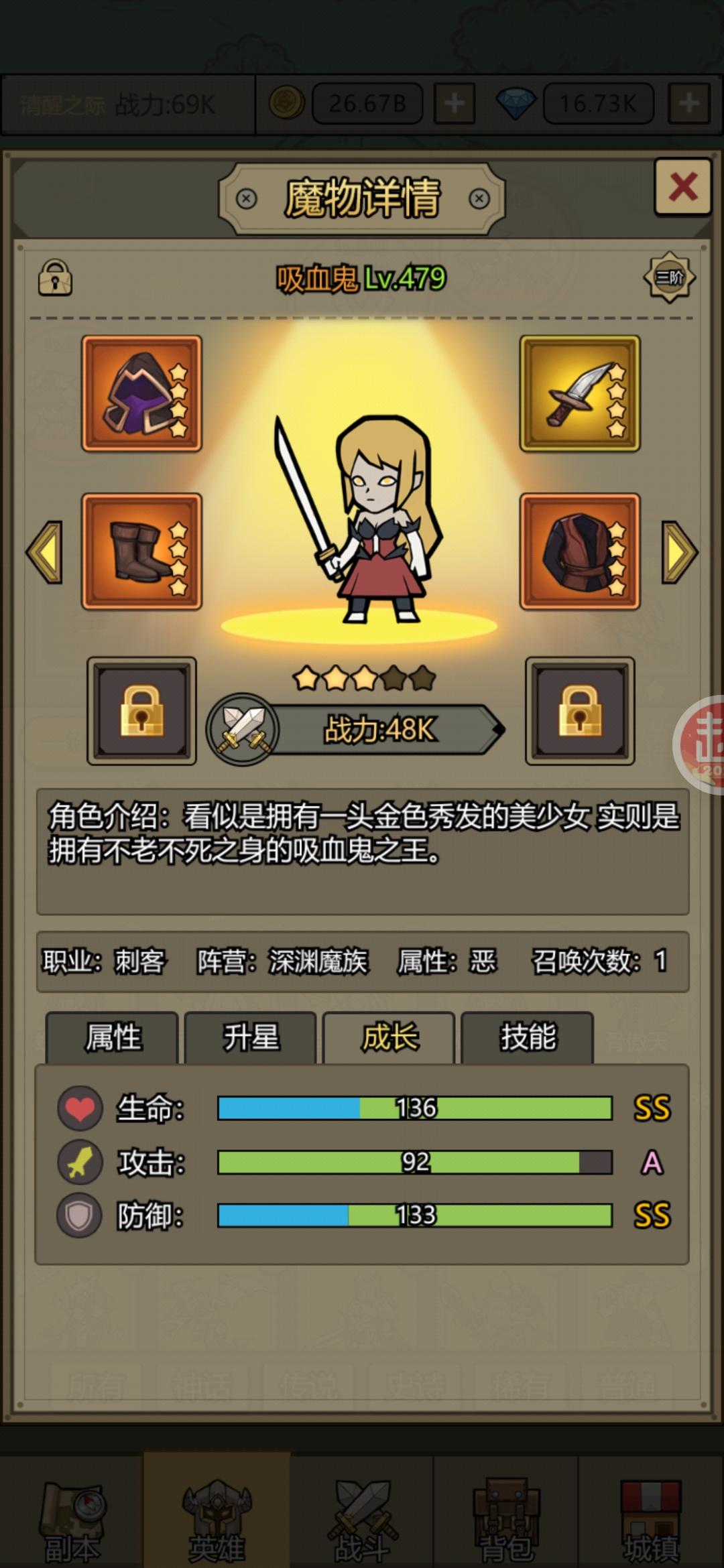Switch to the 属性 tab
The image size is (724, 1568).
point(112,1037)
